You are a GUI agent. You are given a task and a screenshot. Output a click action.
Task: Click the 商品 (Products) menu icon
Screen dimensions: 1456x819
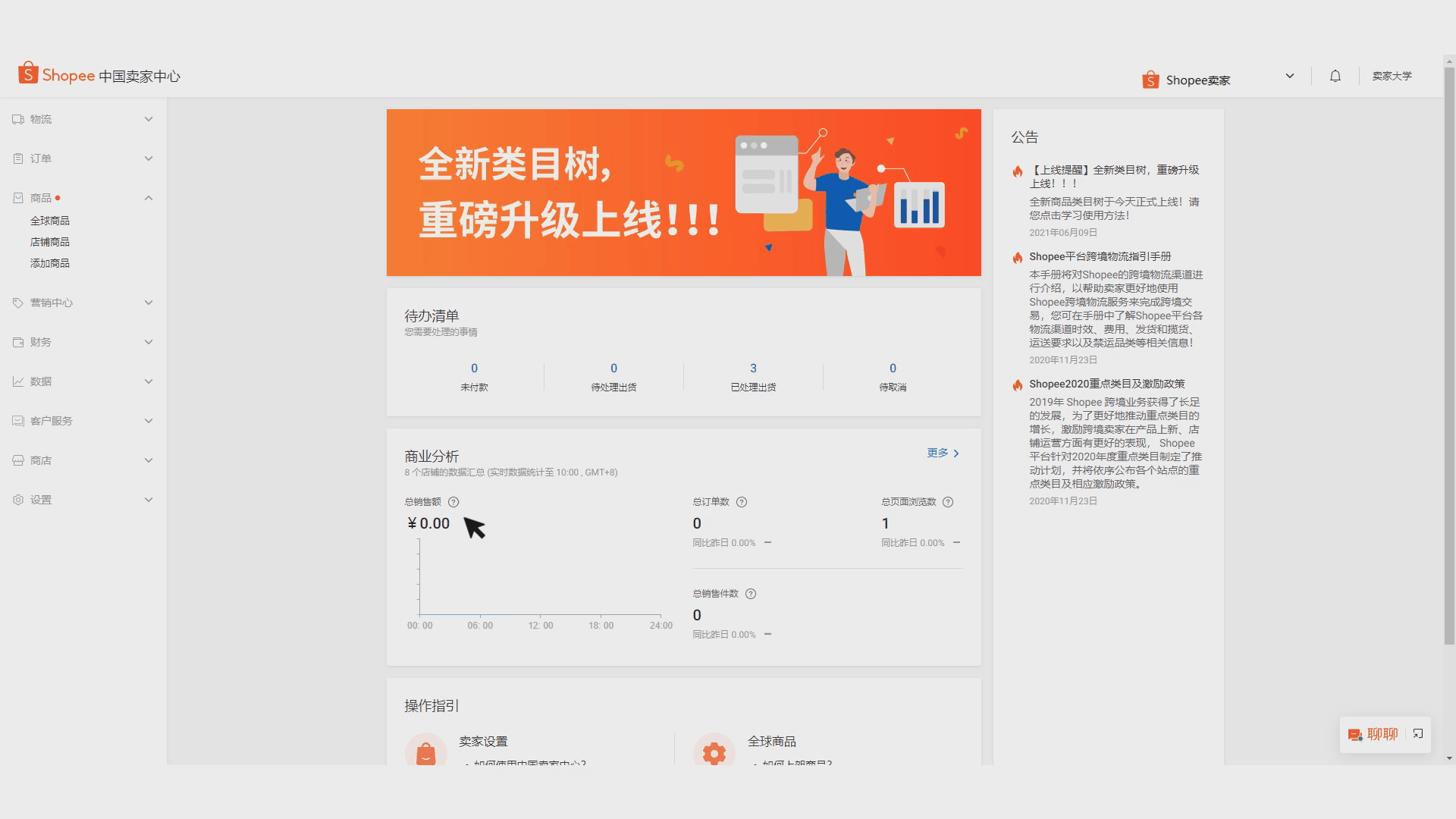pos(18,198)
